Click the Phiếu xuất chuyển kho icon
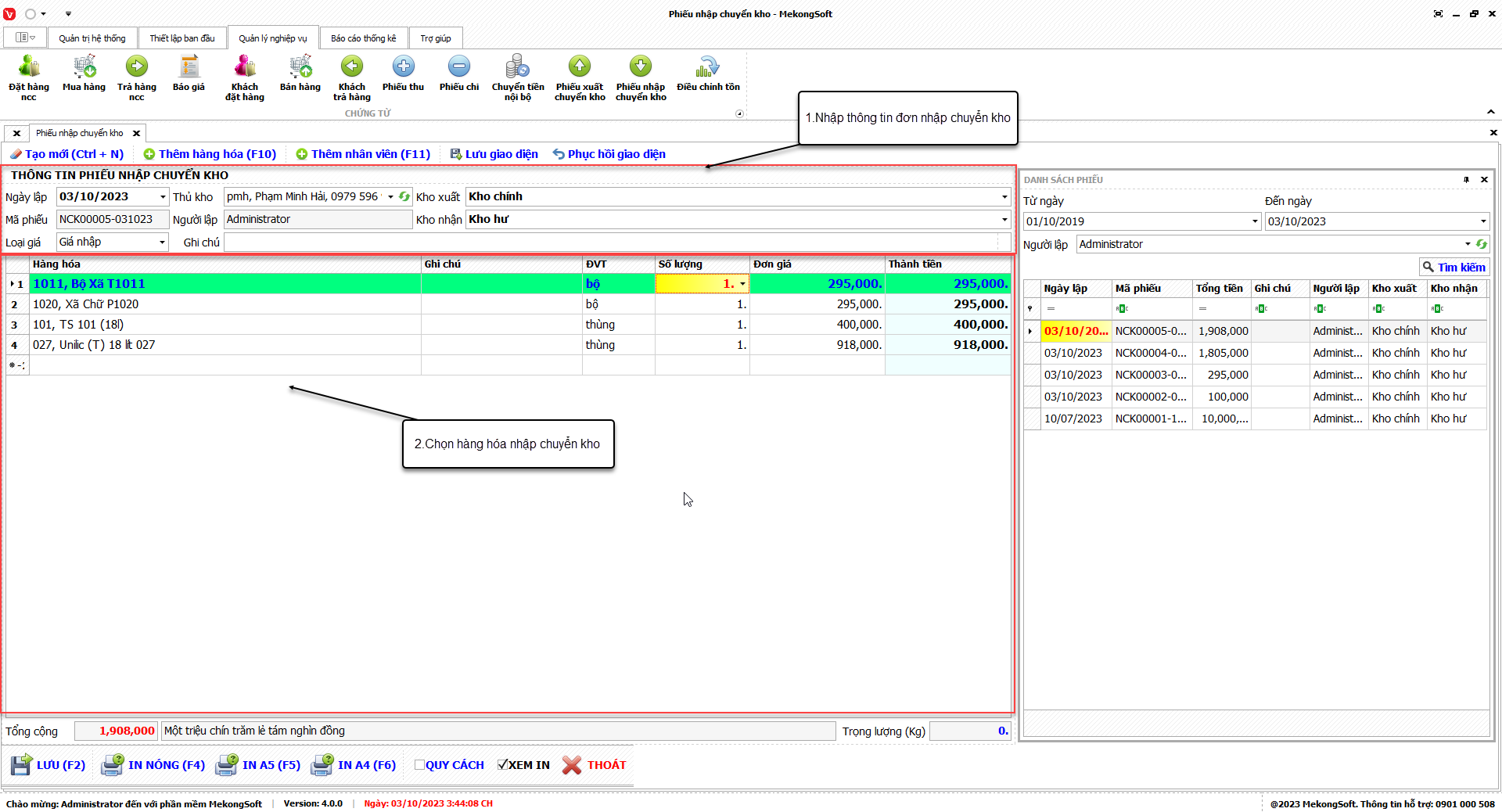Viewport: 1502px width, 812px height. pos(580,68)
